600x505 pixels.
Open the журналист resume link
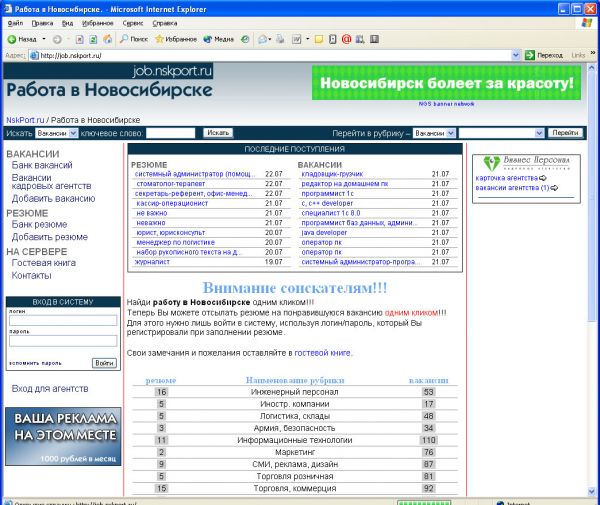tap(152, 262)
